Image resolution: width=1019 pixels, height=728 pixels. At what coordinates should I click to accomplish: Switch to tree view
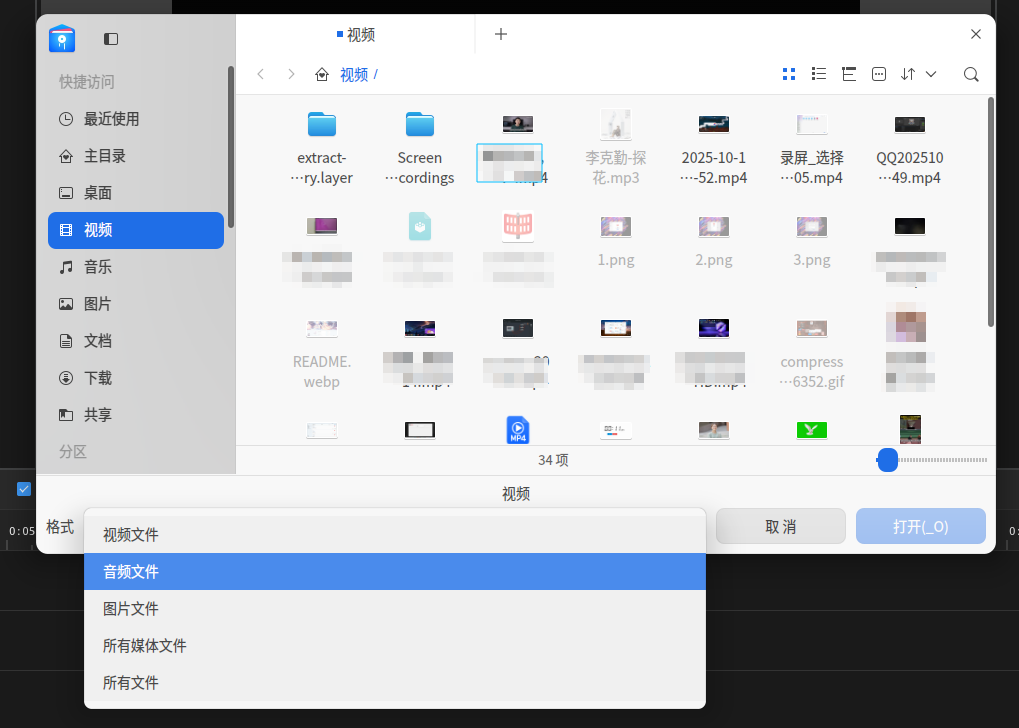click(x=849, y=74)
